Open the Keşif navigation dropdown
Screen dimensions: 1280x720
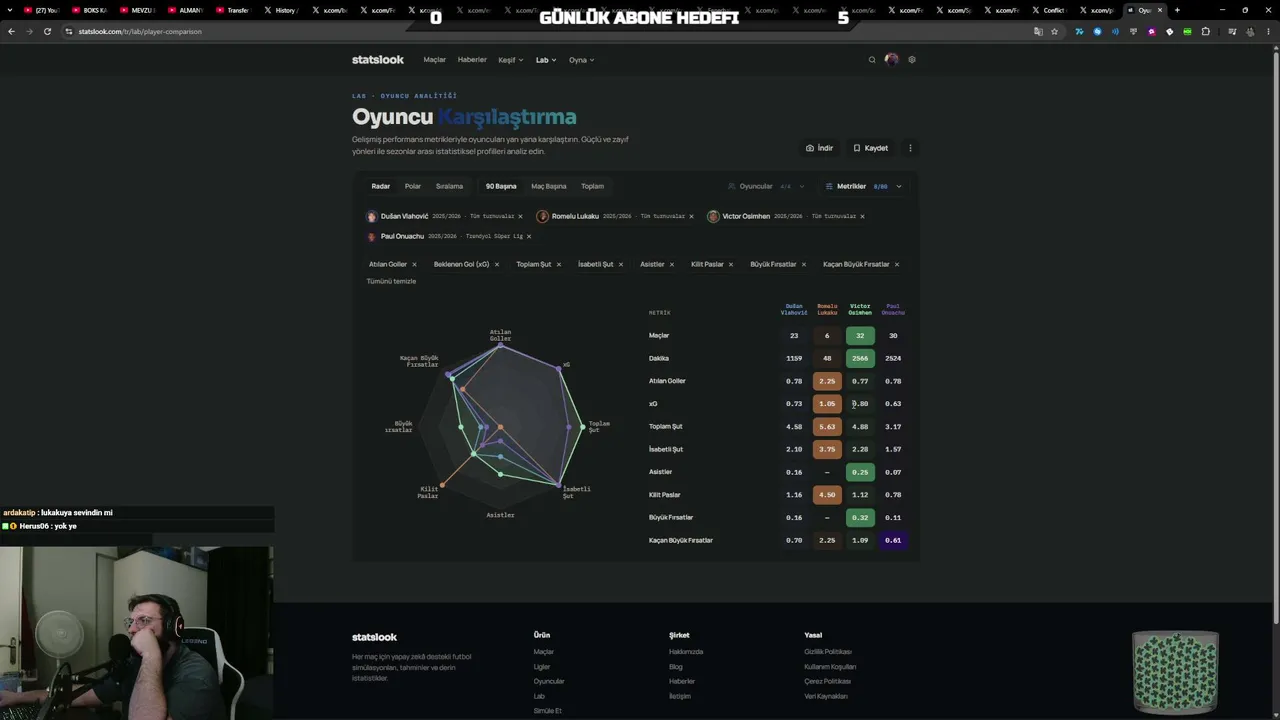coord(510,60)
